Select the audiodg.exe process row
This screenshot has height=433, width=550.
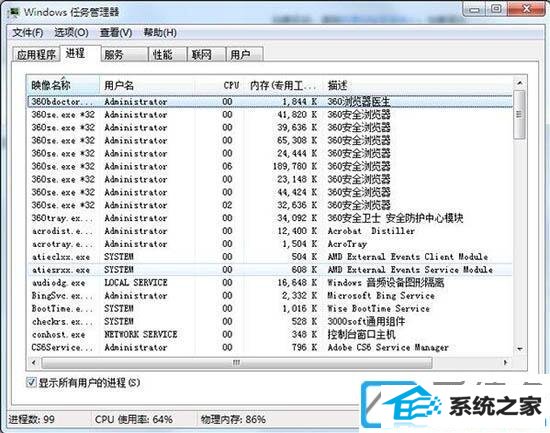tap(269, 282)
